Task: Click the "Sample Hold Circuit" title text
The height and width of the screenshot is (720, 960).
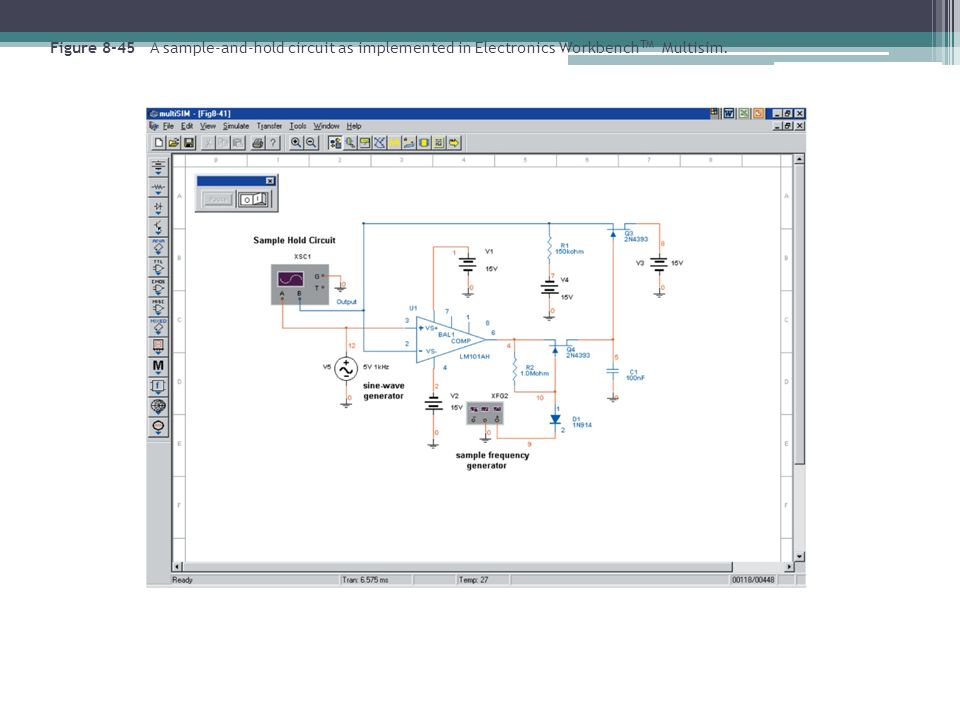Action: pyautogui.click(x=294, y=240)
